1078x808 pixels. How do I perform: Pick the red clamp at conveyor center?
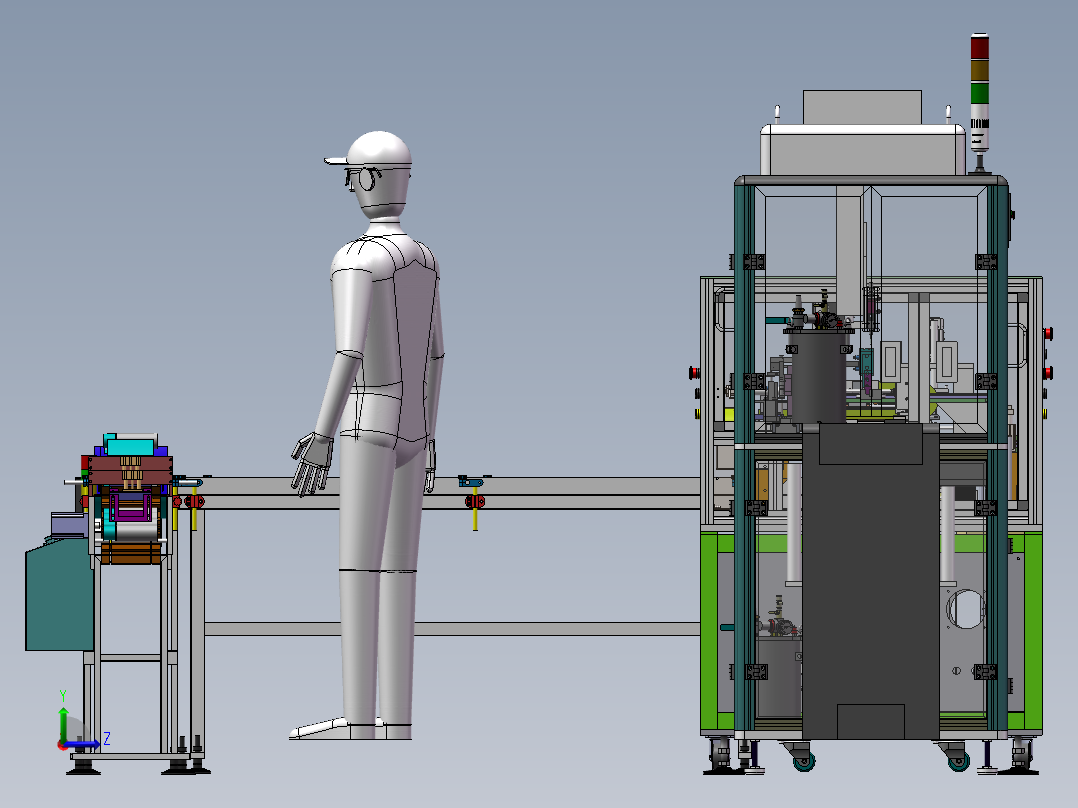tap(474, 501)
